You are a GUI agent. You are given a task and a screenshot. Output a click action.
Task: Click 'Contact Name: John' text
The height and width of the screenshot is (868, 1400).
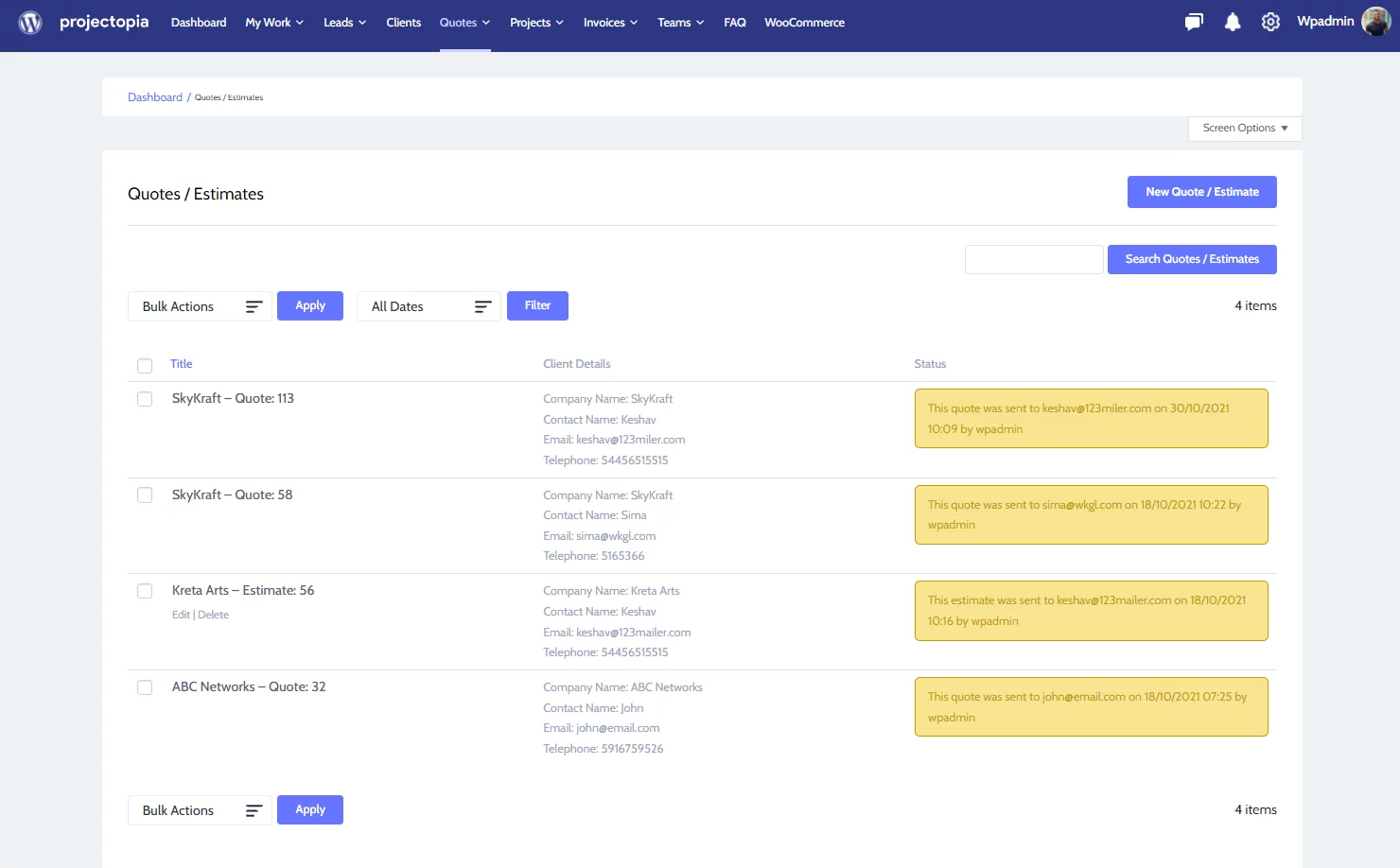[593, 708]
